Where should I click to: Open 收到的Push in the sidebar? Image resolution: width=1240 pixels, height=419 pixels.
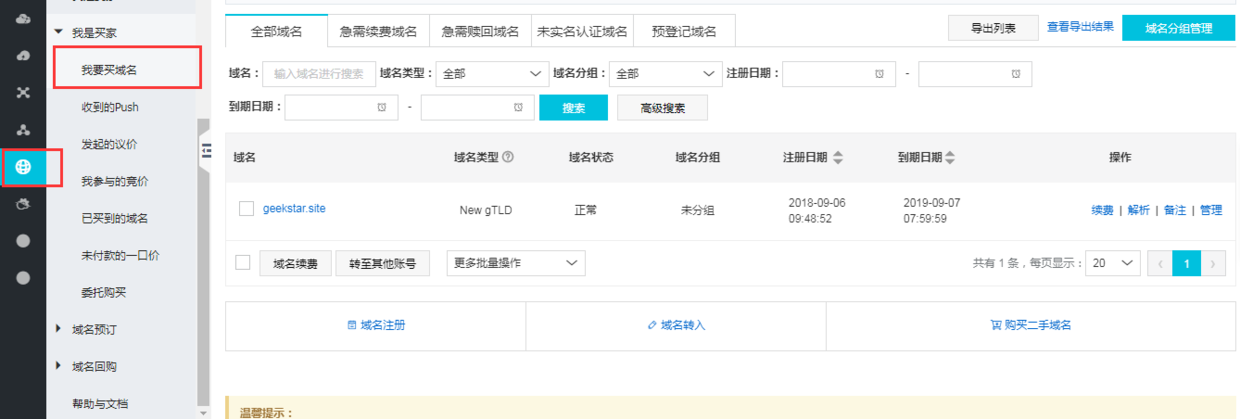[x=110, y=107]
